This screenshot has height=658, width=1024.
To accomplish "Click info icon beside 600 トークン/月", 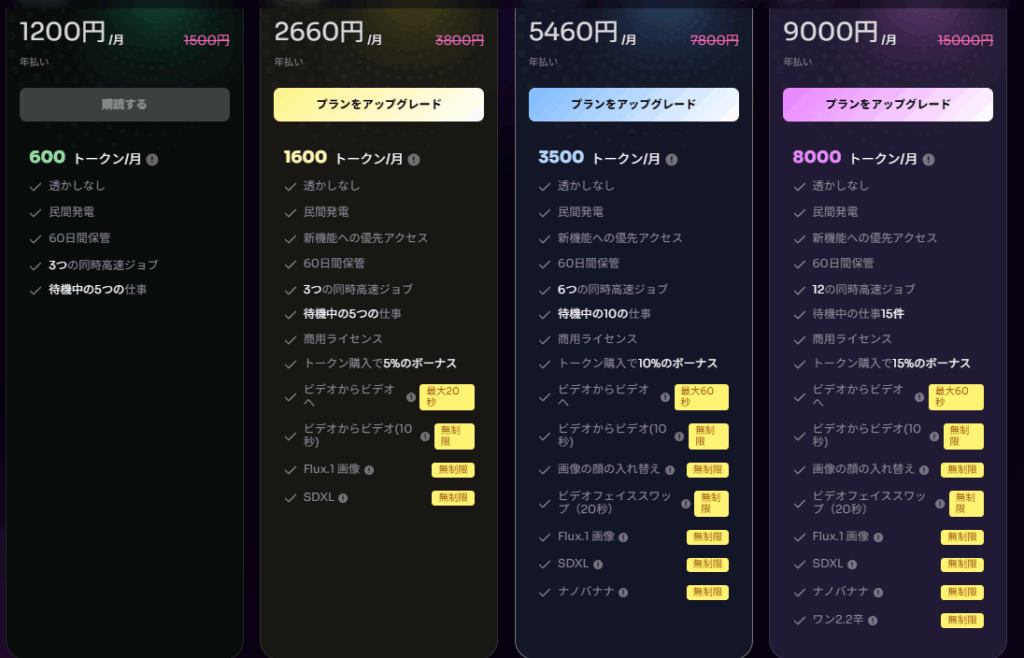I will pos(153,159).
